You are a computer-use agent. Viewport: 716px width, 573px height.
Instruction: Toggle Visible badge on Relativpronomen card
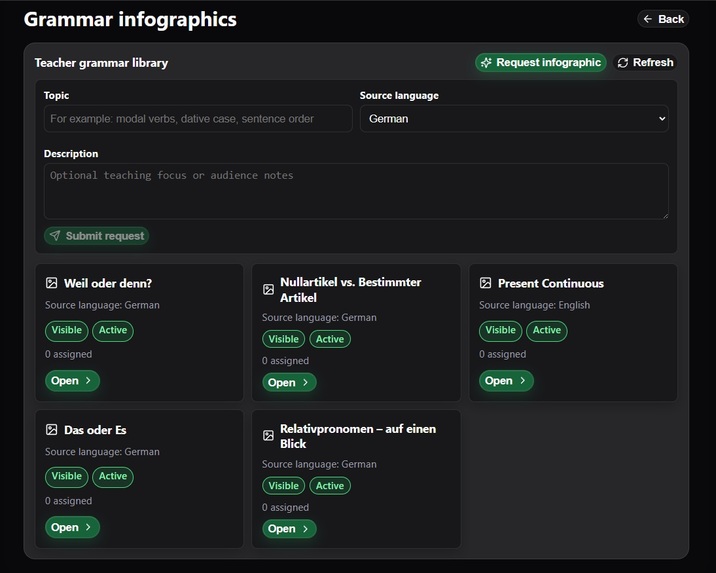[x=284, y=486]
